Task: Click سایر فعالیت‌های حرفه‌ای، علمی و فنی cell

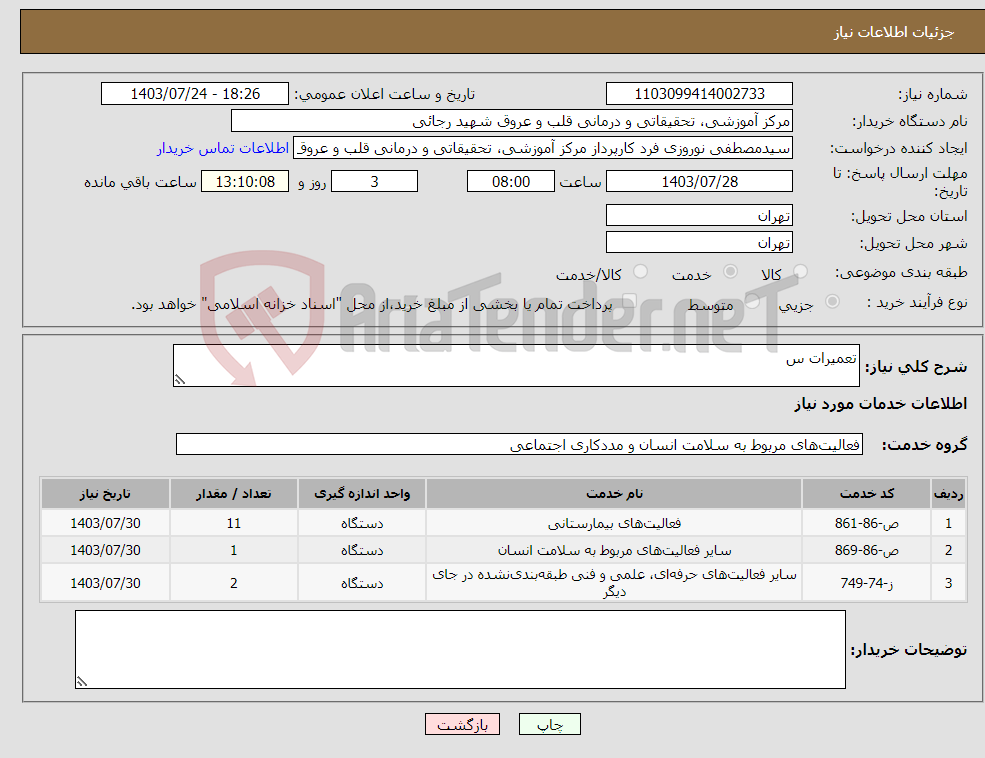Action: point(614,583)
